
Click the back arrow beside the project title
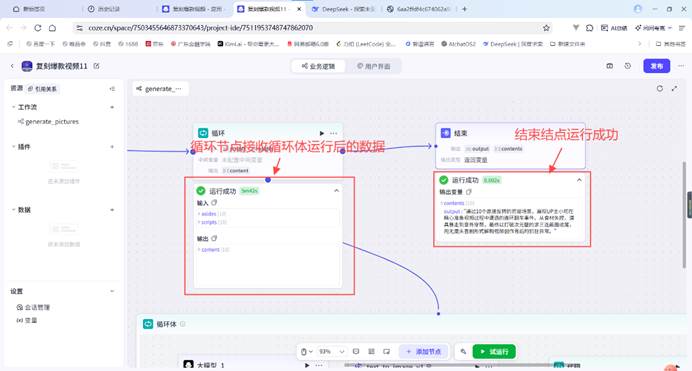pyautogui.click(x=12, y=66)
